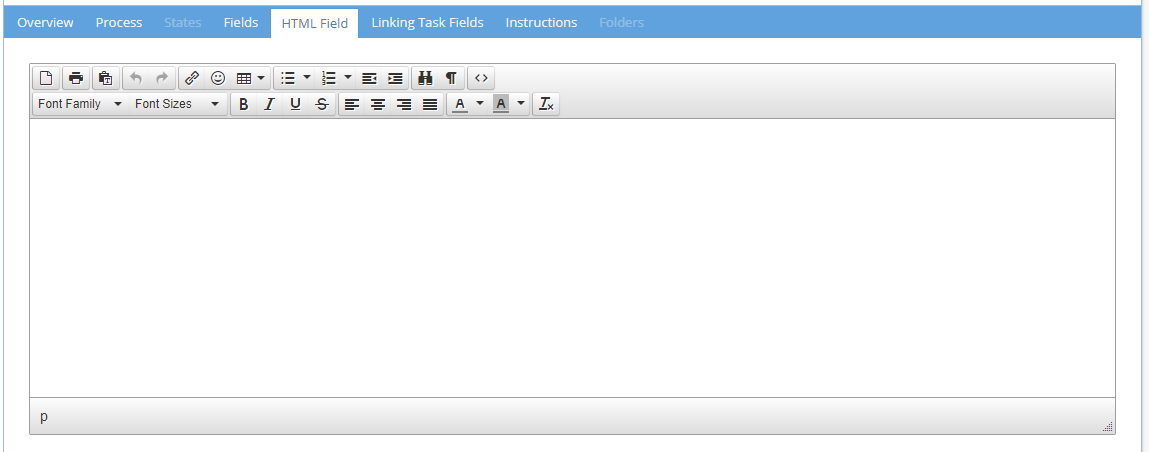
Task: Go to Linking Task Fields tab
Action: (x=427, y=23)
